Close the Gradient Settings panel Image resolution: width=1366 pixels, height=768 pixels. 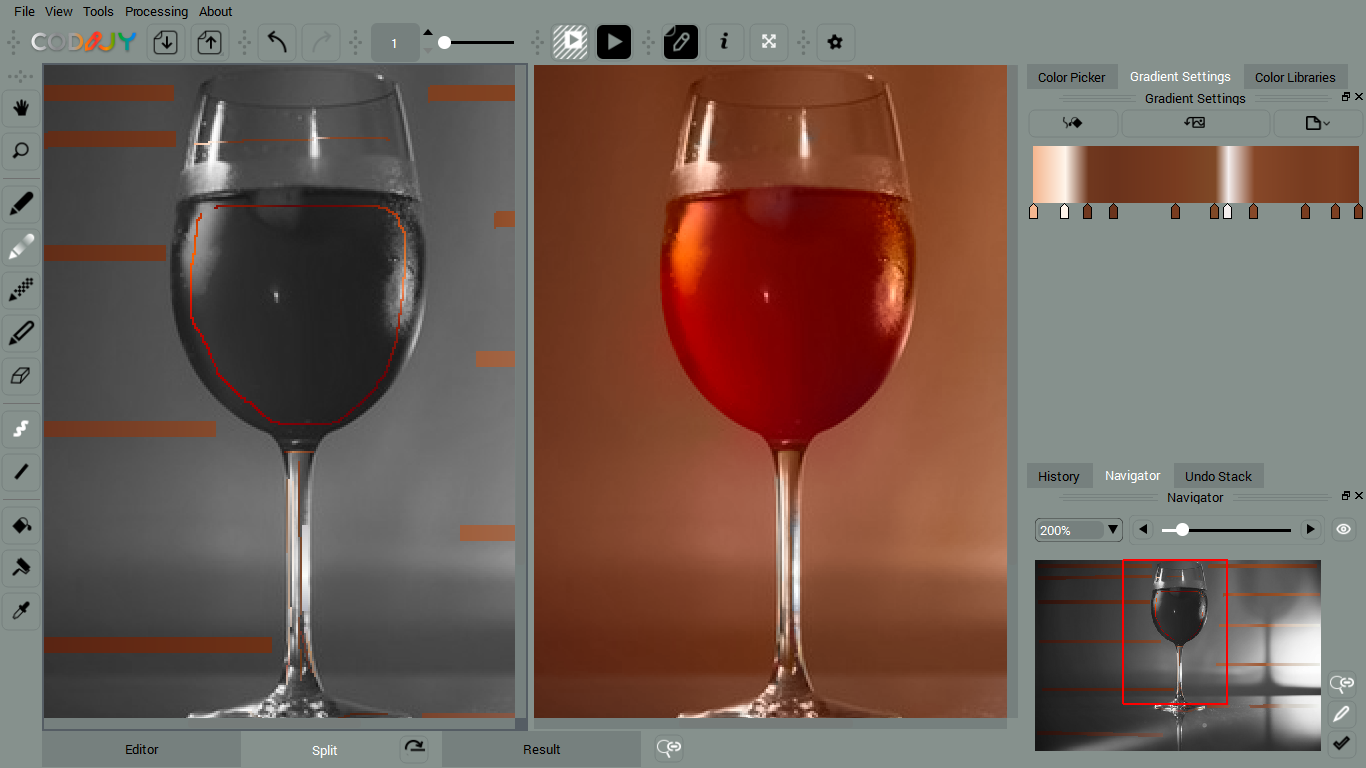pyautogui.click(x=1359, y=97)
